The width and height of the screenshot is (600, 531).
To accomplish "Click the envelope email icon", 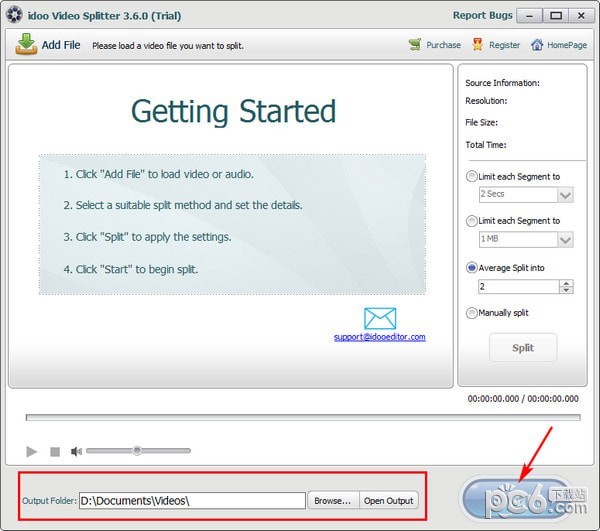I will coord(380,318).
